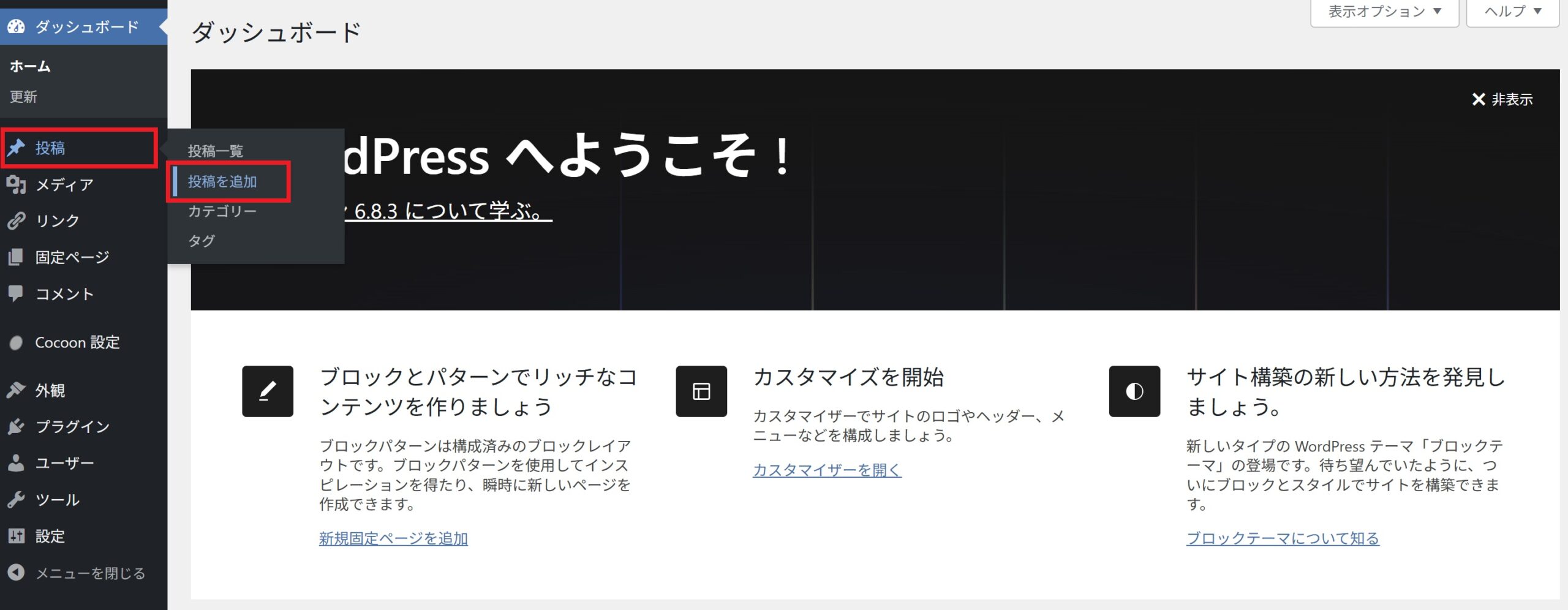This screenshot has height=610, width=1568.
Task: Dismiss welcome panel with 非表示 button
Action: [x=1502, y=99]
